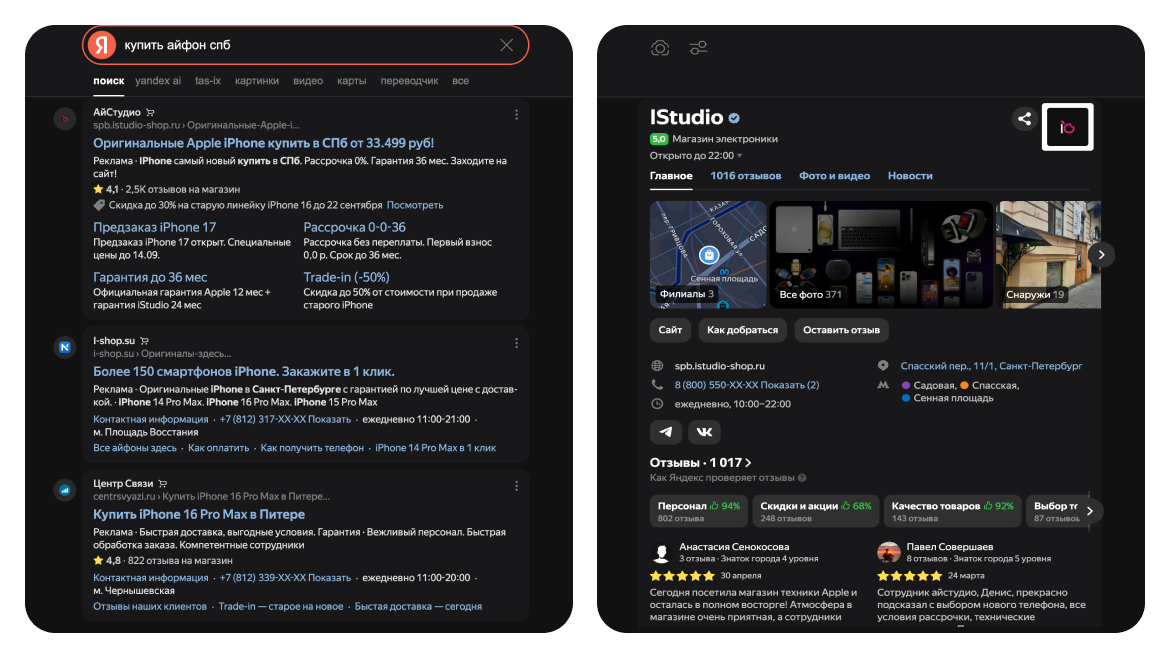Click the 'Оставить отзыв' button
The width and height of the screenshot is (1170, 657).
click(x=841, y=330)
